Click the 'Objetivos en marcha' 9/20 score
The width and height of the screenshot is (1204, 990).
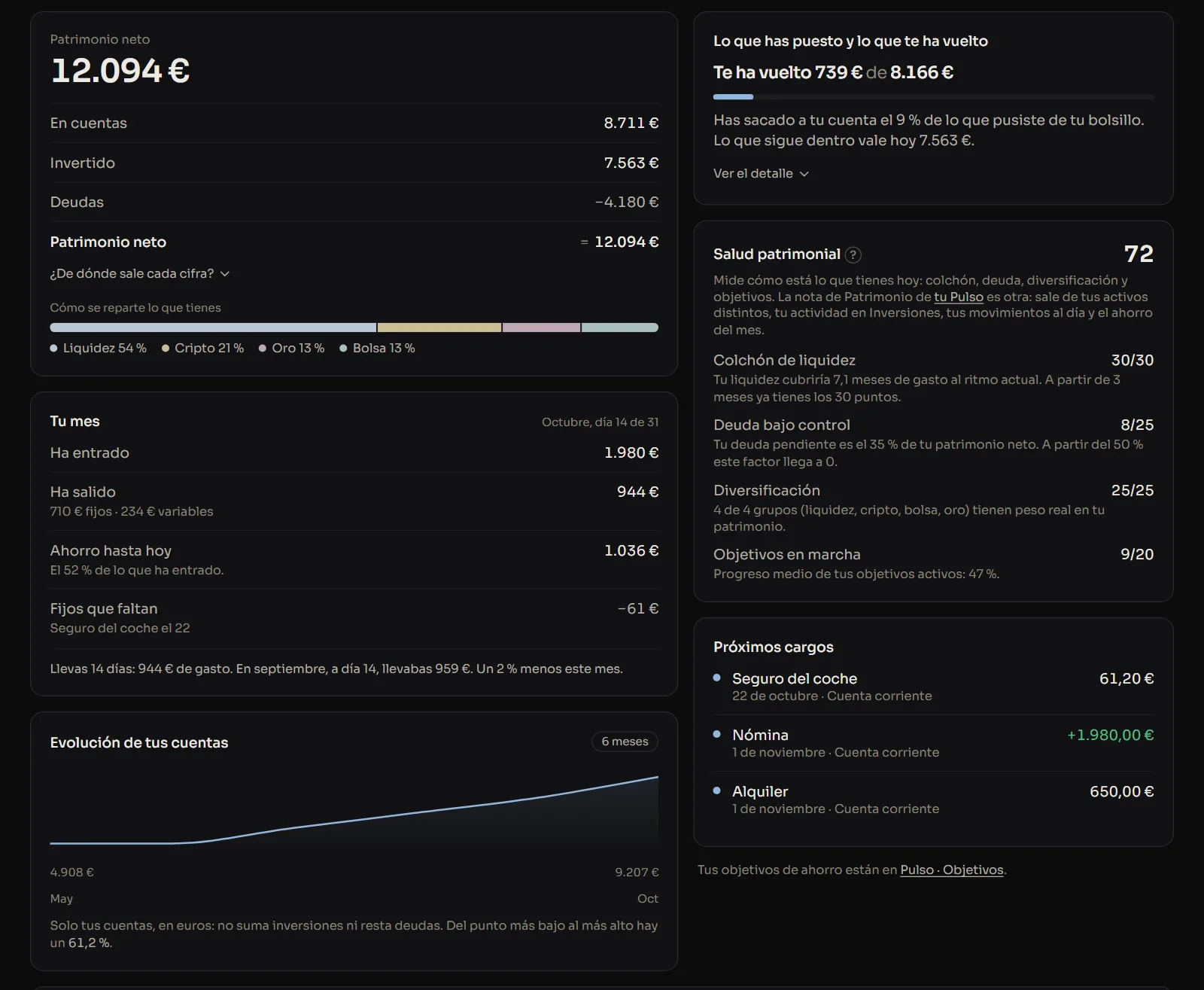(x=1136, y=554)
